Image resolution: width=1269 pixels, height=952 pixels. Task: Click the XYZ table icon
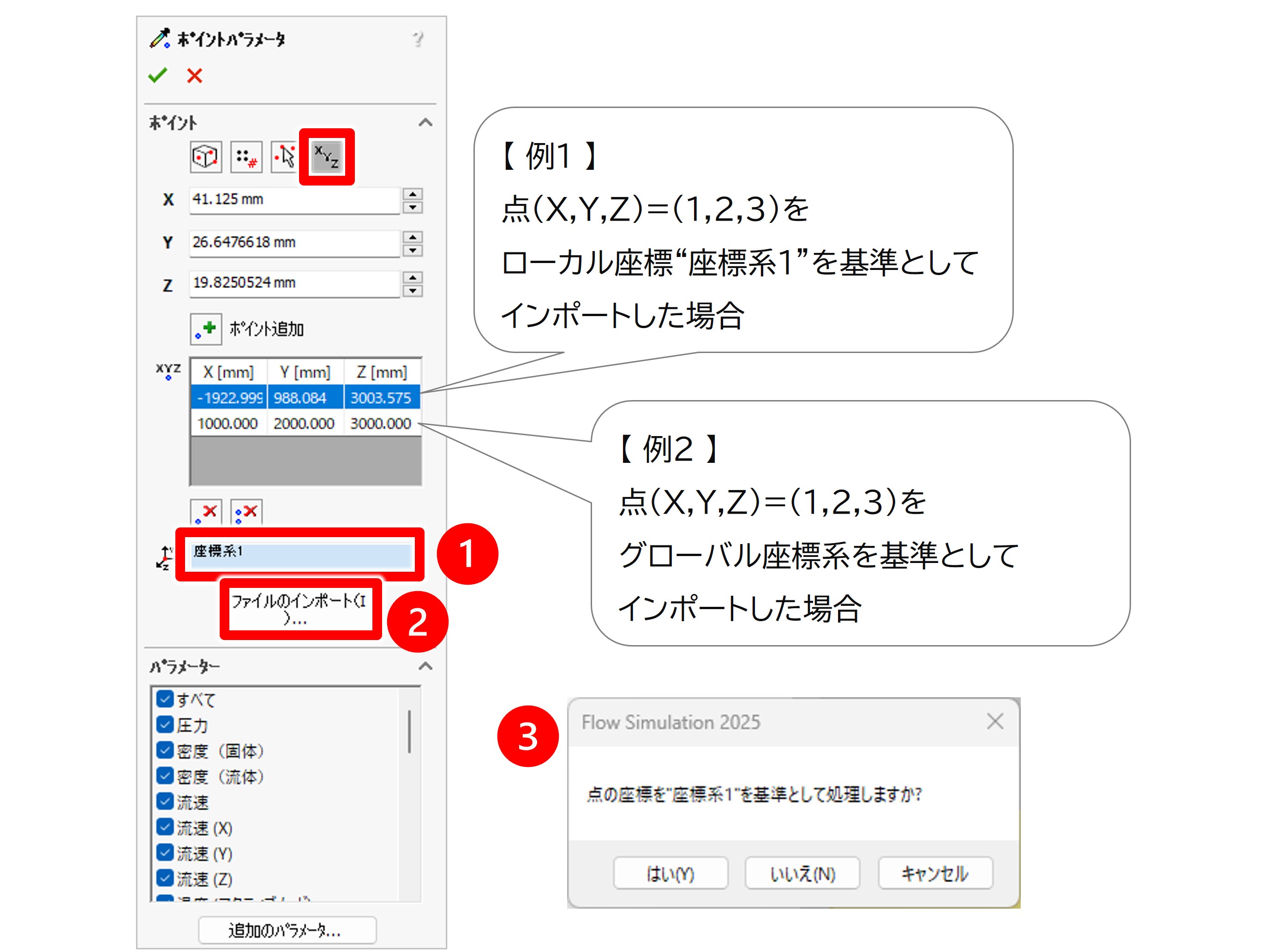(168, 371)
